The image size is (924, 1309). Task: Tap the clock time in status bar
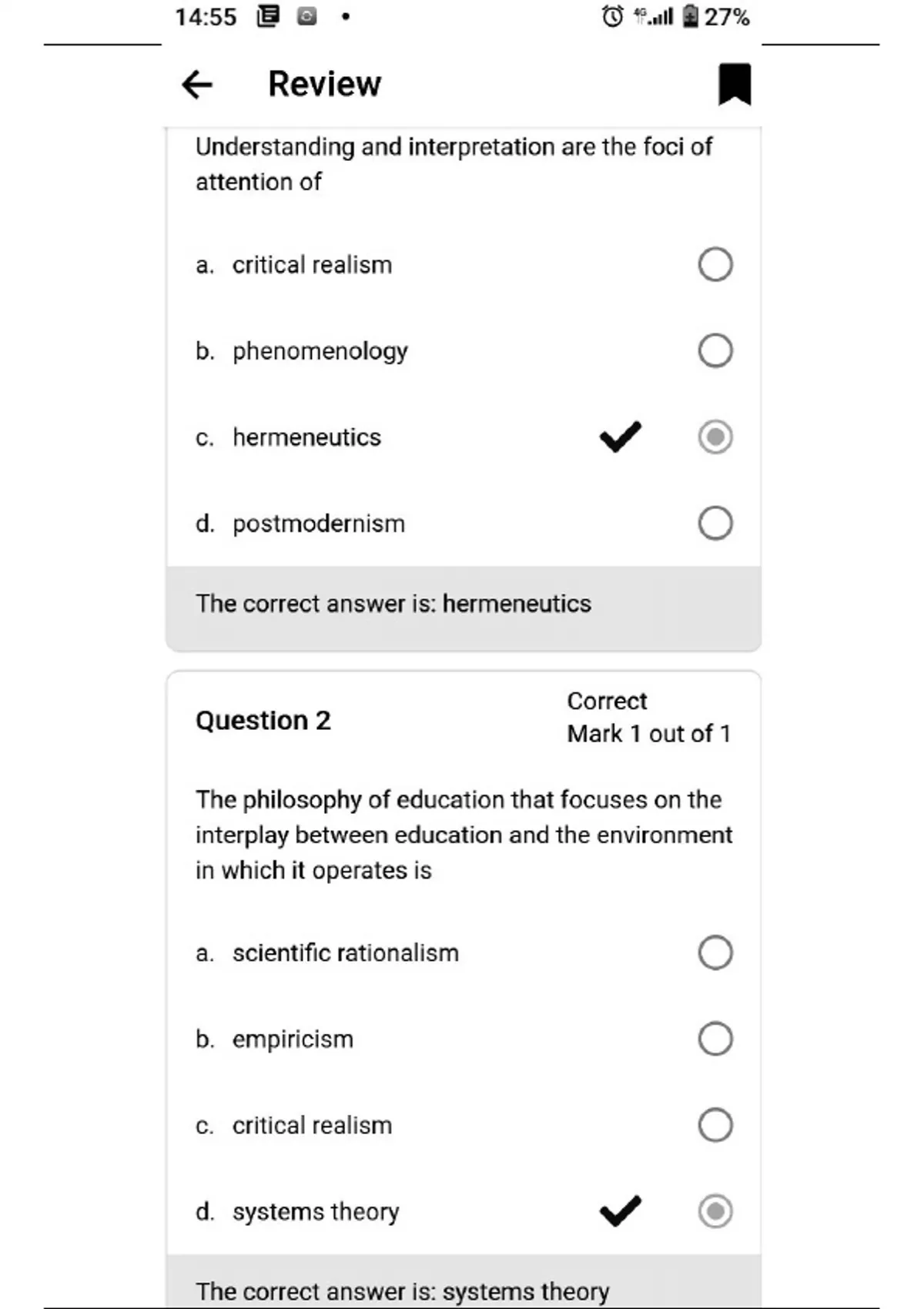tap(206, 17)
